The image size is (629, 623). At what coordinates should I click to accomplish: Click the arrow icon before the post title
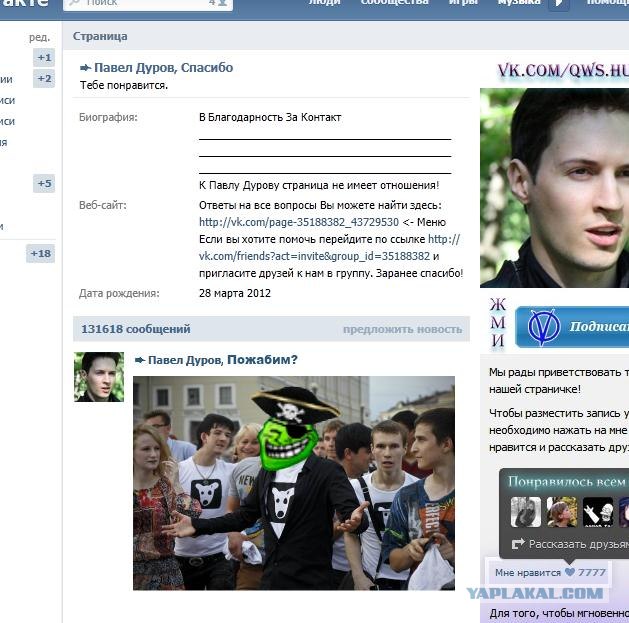[x=140, y=360]
